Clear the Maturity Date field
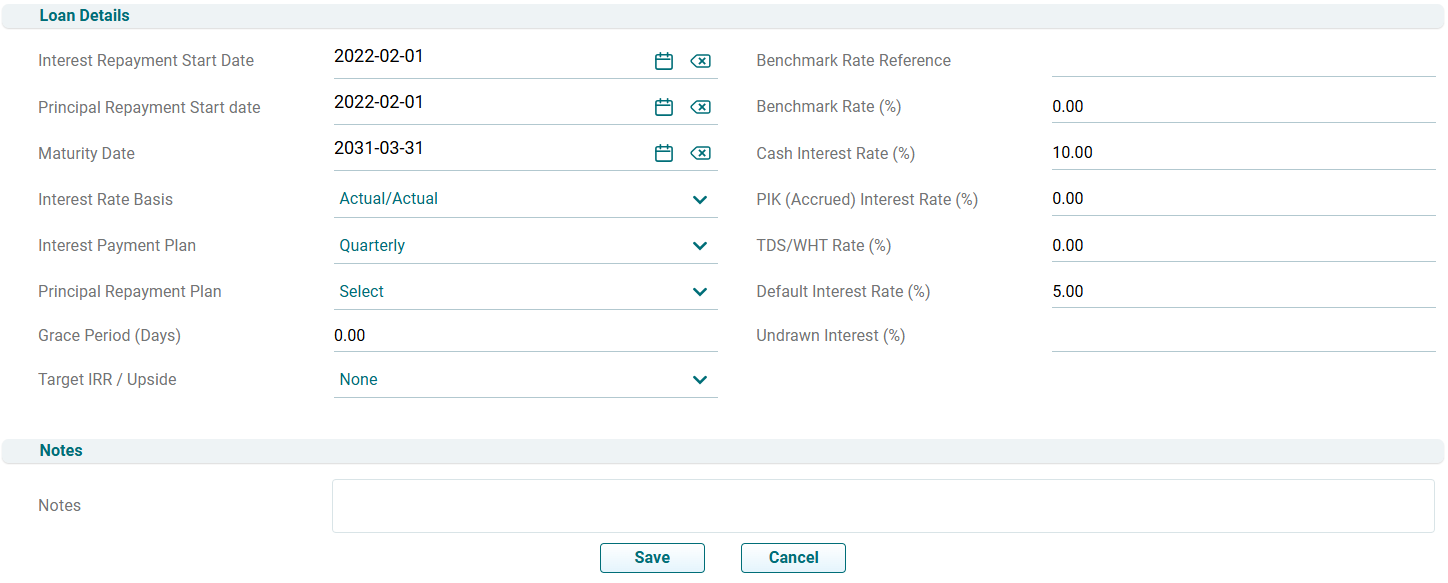The image size is (1448, 583). (x=701, y=153)
